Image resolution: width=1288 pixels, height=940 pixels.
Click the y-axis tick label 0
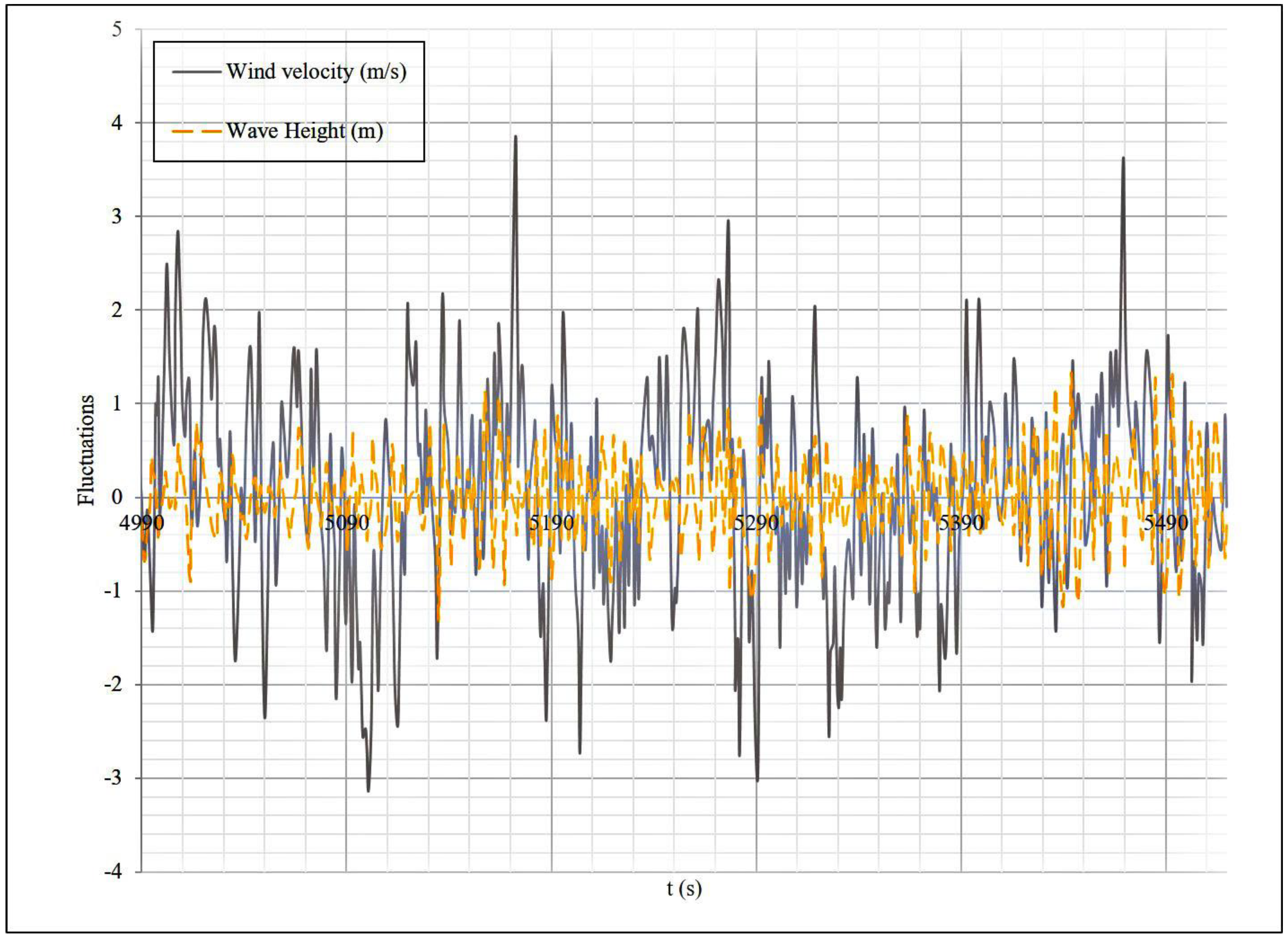click(117, 497)
